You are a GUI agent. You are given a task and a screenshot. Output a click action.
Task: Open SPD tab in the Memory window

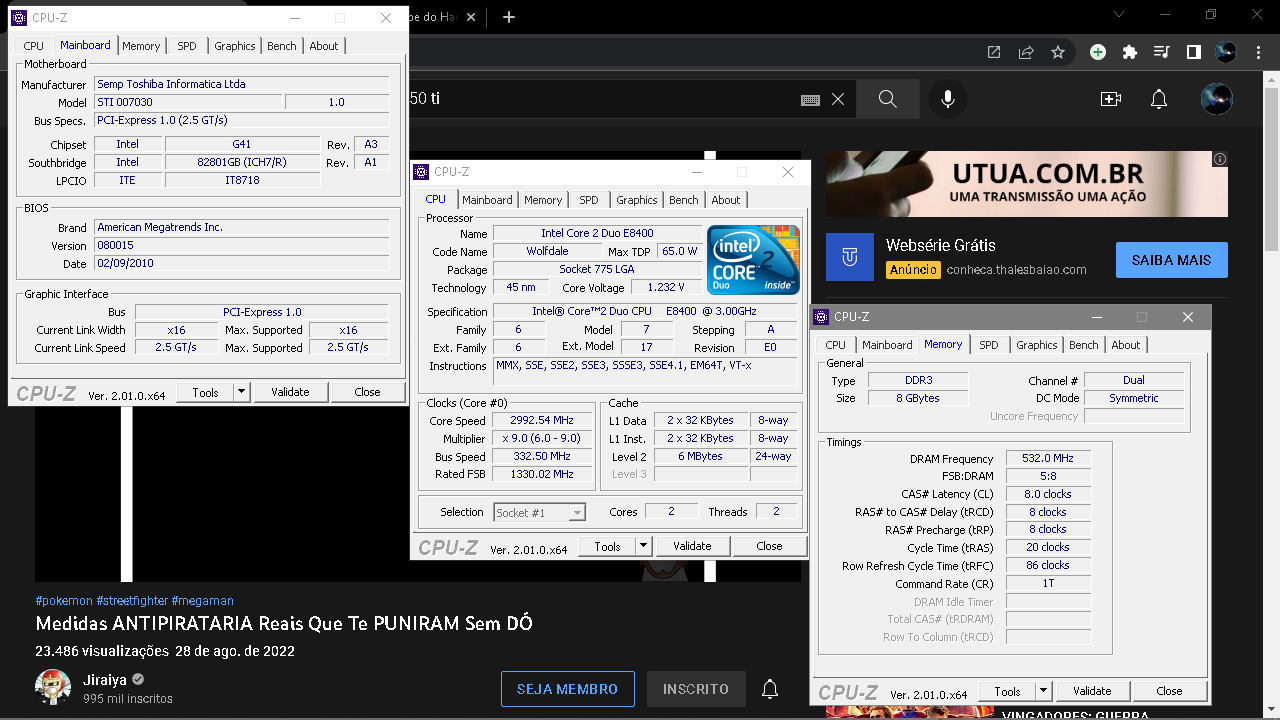tap(989, 345)
